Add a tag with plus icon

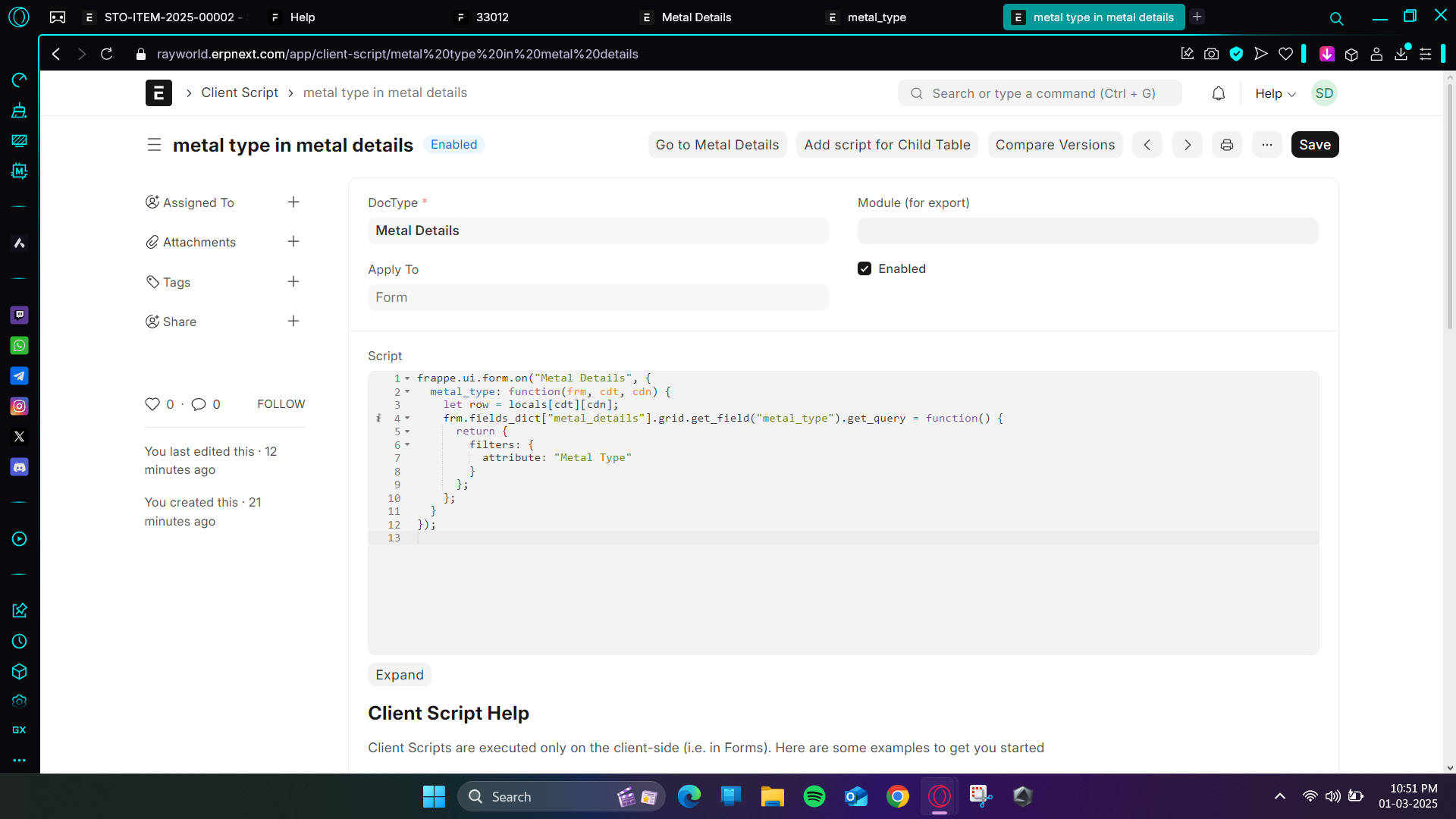pos(293,282)
